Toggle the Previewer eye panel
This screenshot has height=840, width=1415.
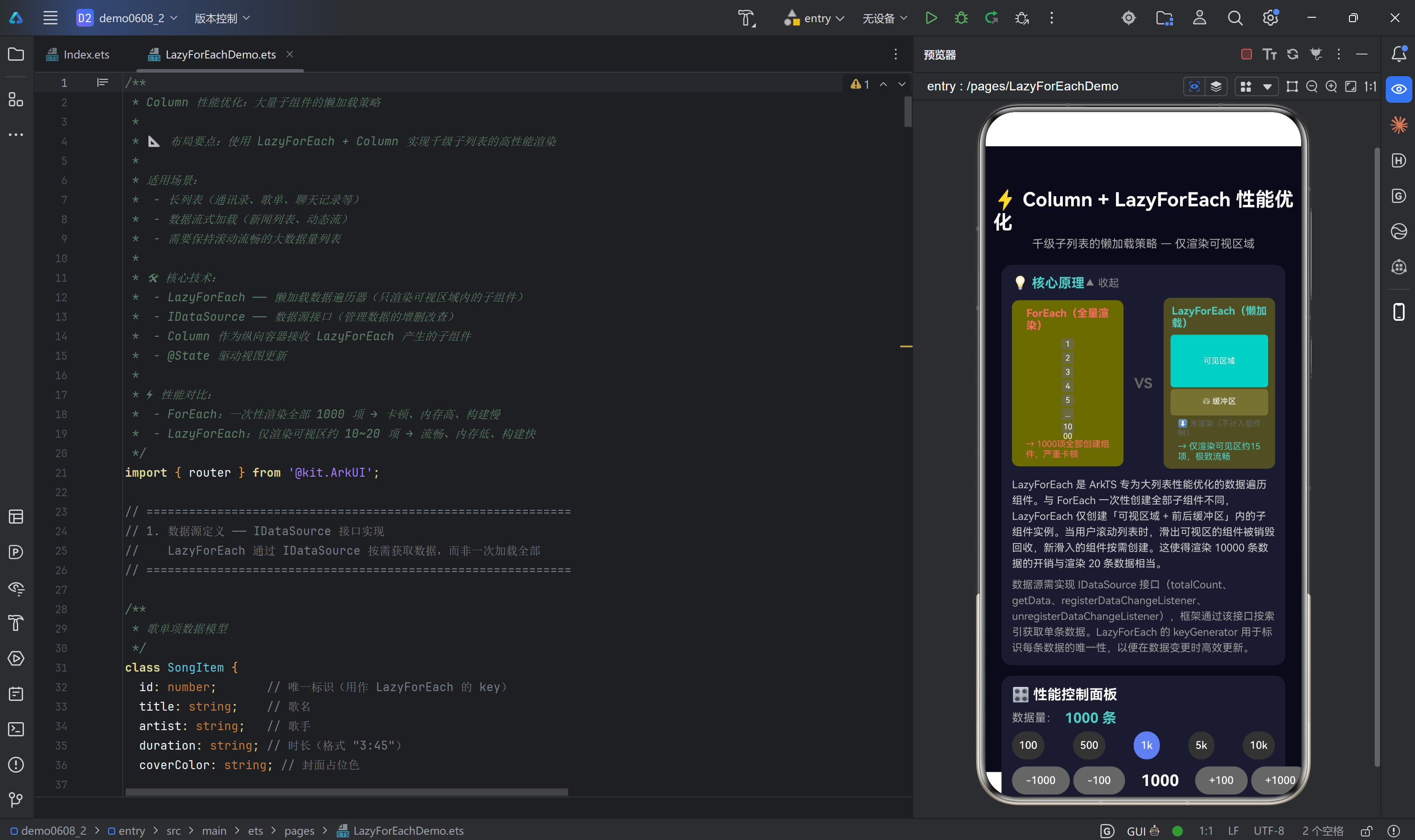tap(1399, 89)
